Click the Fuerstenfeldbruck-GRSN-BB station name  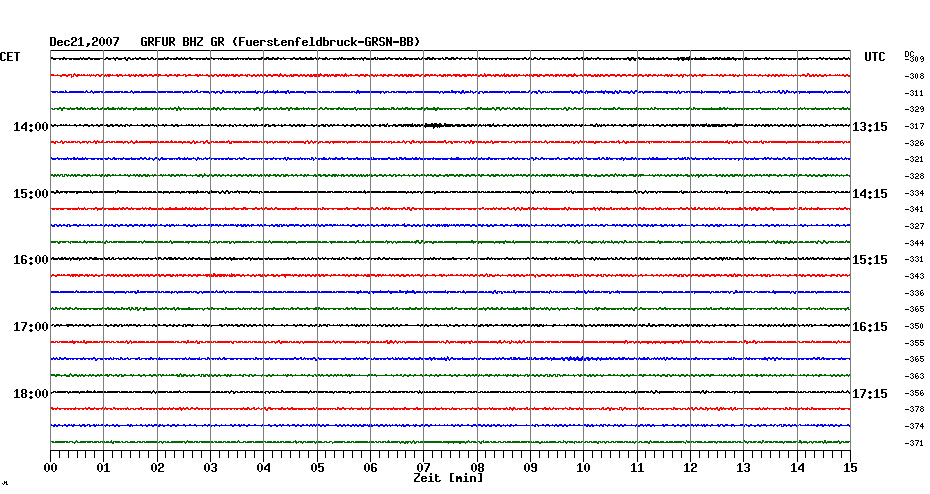point(326,42)
